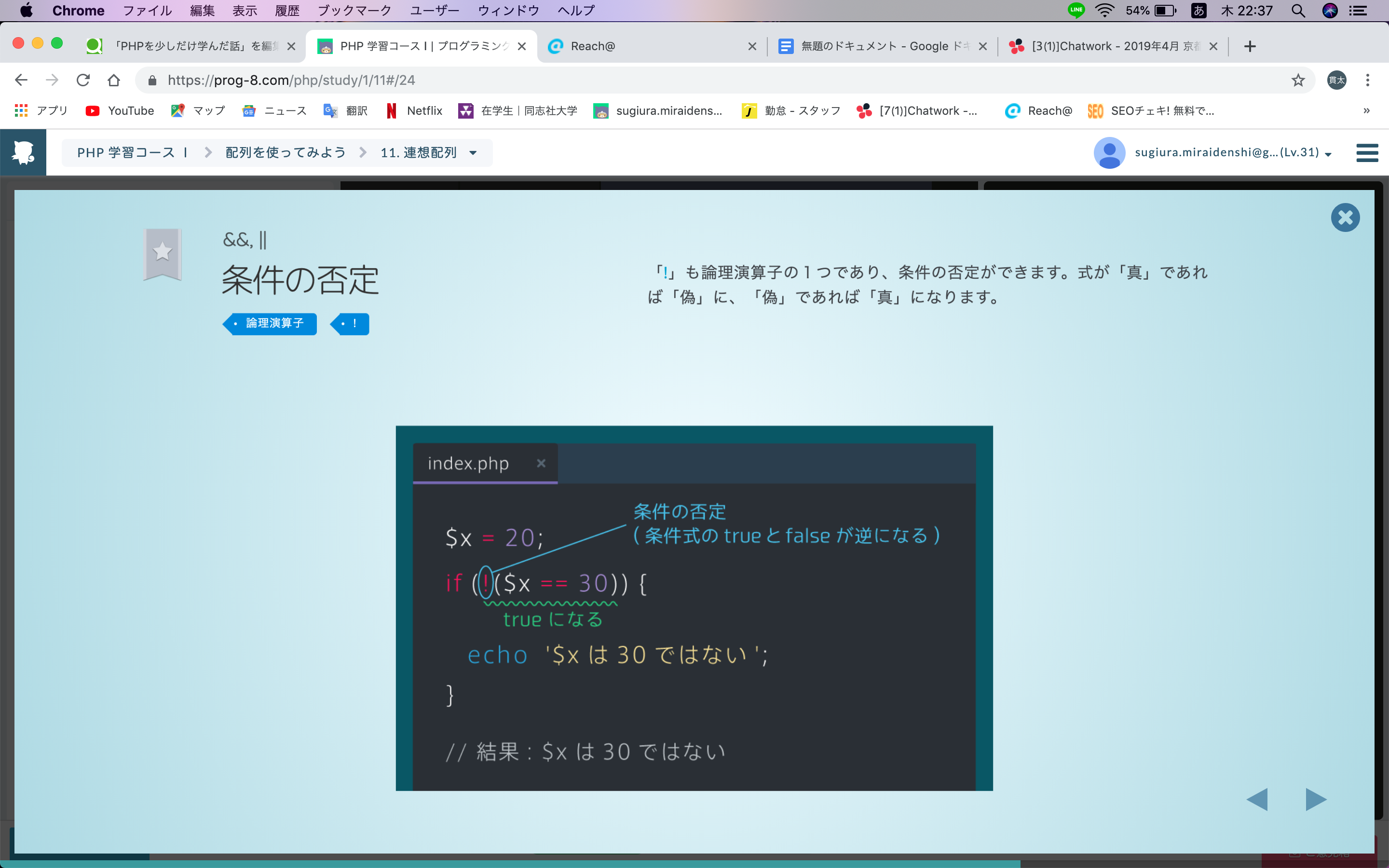
Task: Click the address bar URL
Action: tap(292, 80)
